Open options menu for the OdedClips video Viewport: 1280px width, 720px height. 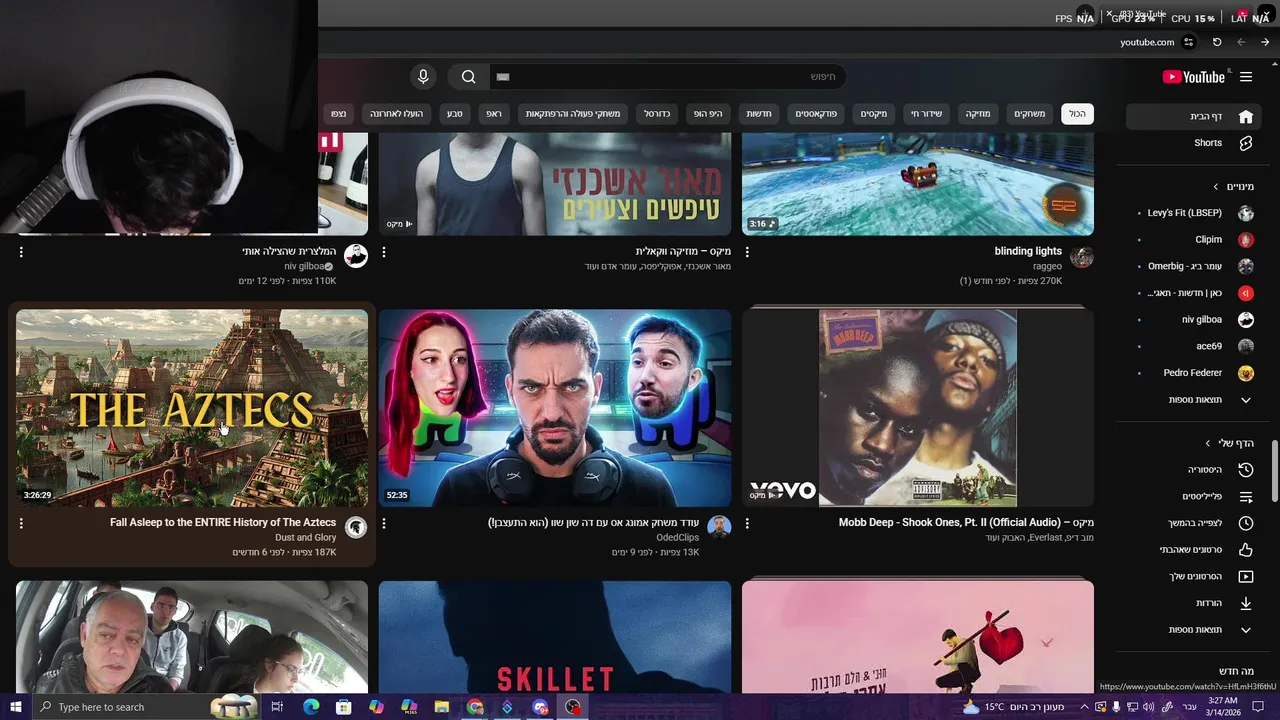[x=384, y=523]
